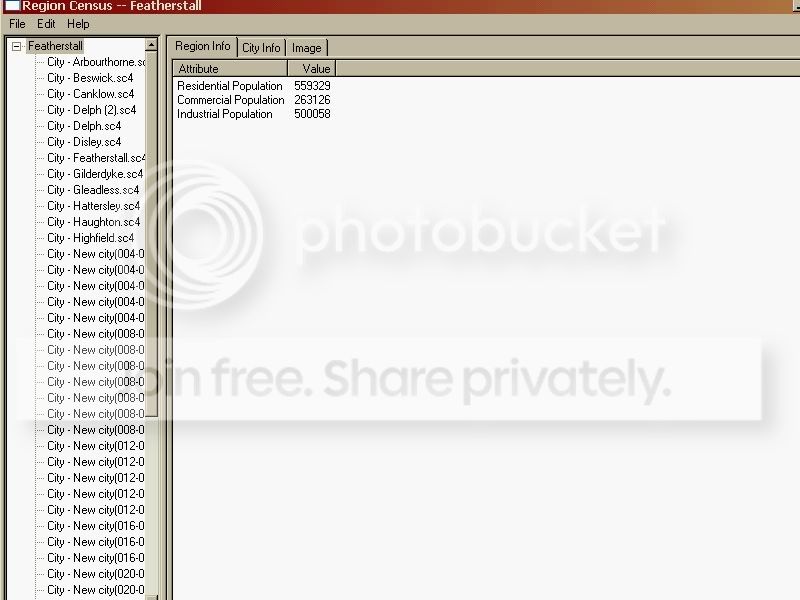This screenshot has width=800, height=600.
Task: Select City - Delph (2).sc4 entry
Action: tap(91, 110)
